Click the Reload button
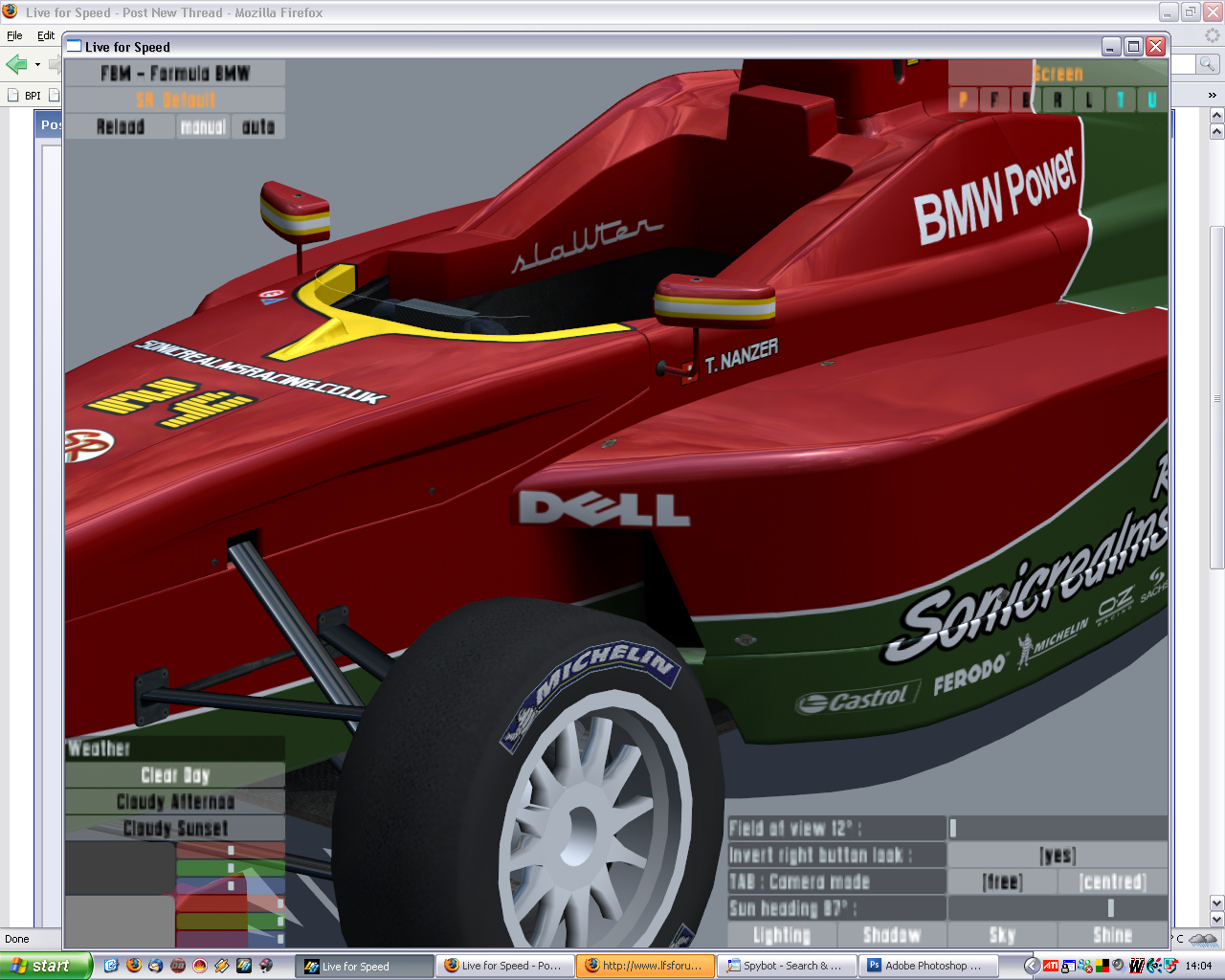 coord(121,126)
